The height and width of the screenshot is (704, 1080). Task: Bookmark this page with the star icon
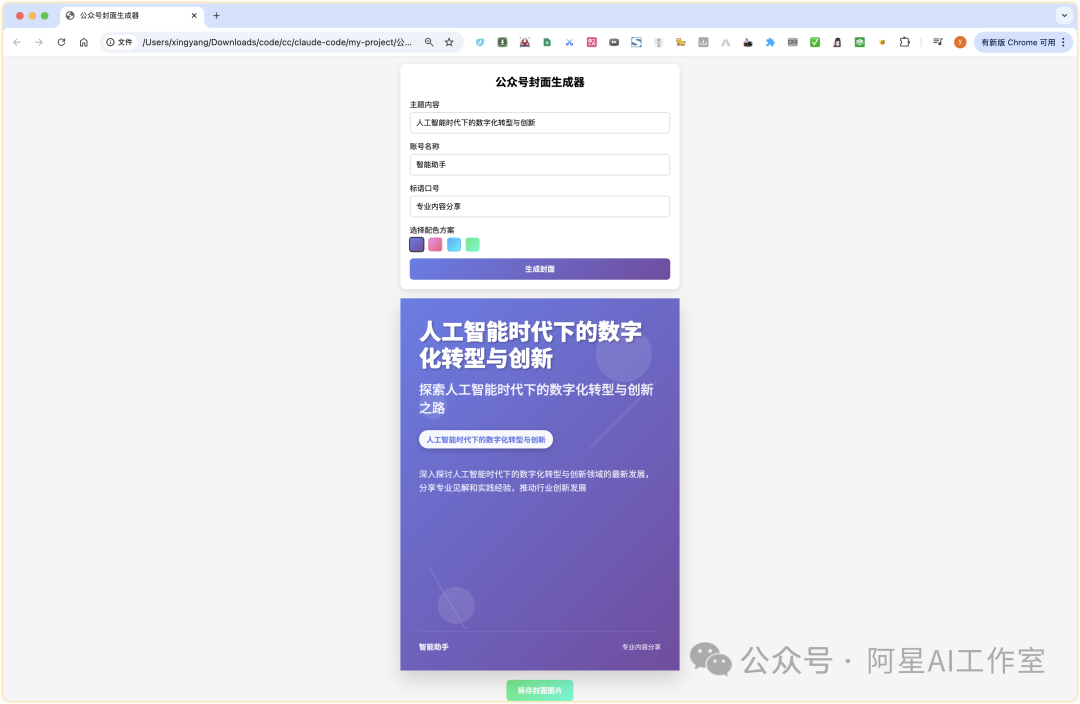pos(449,42)
